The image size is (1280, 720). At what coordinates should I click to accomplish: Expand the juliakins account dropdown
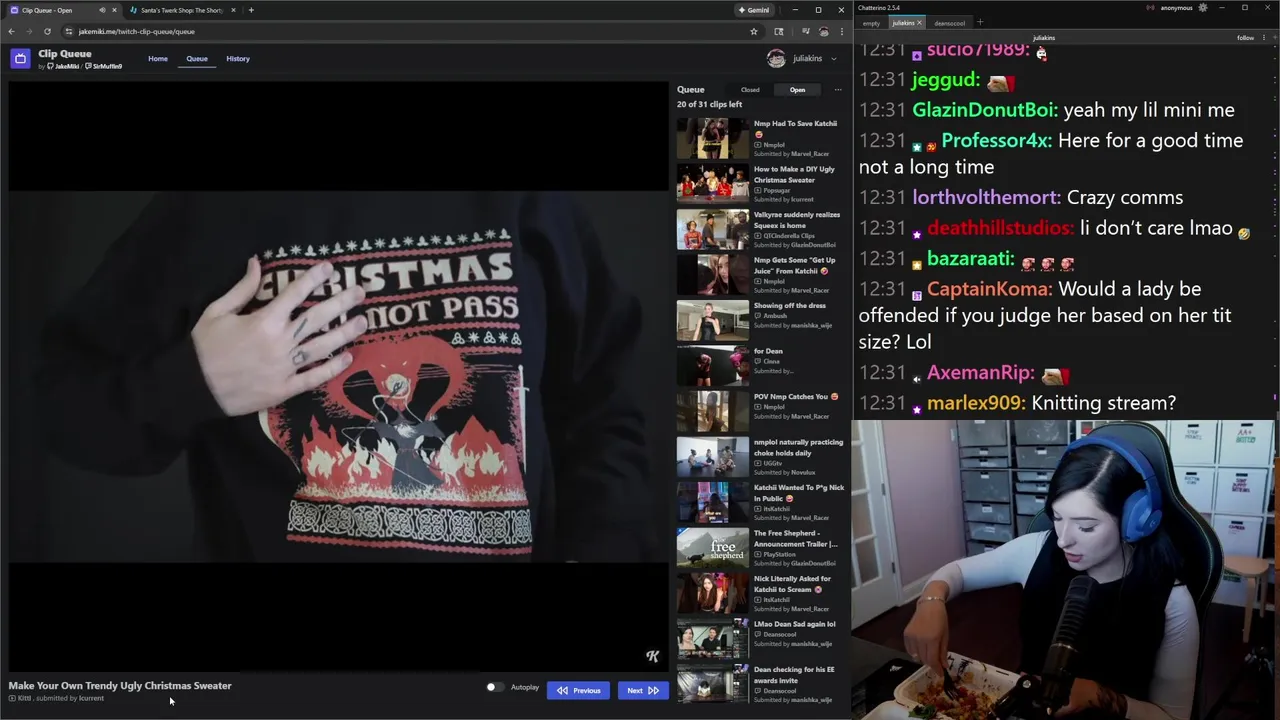tap(834, 59)
